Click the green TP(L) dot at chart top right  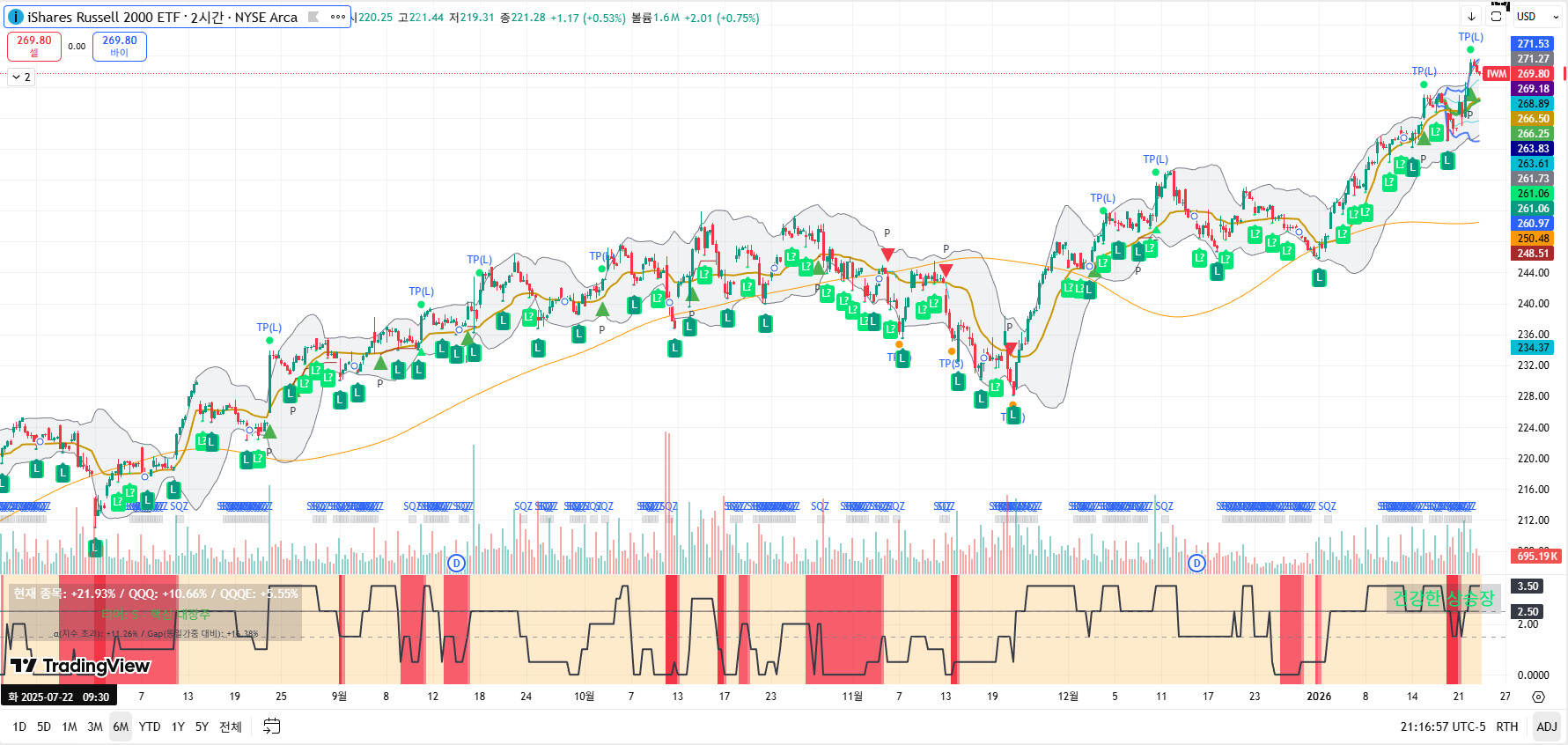[x=1471, y=50]
